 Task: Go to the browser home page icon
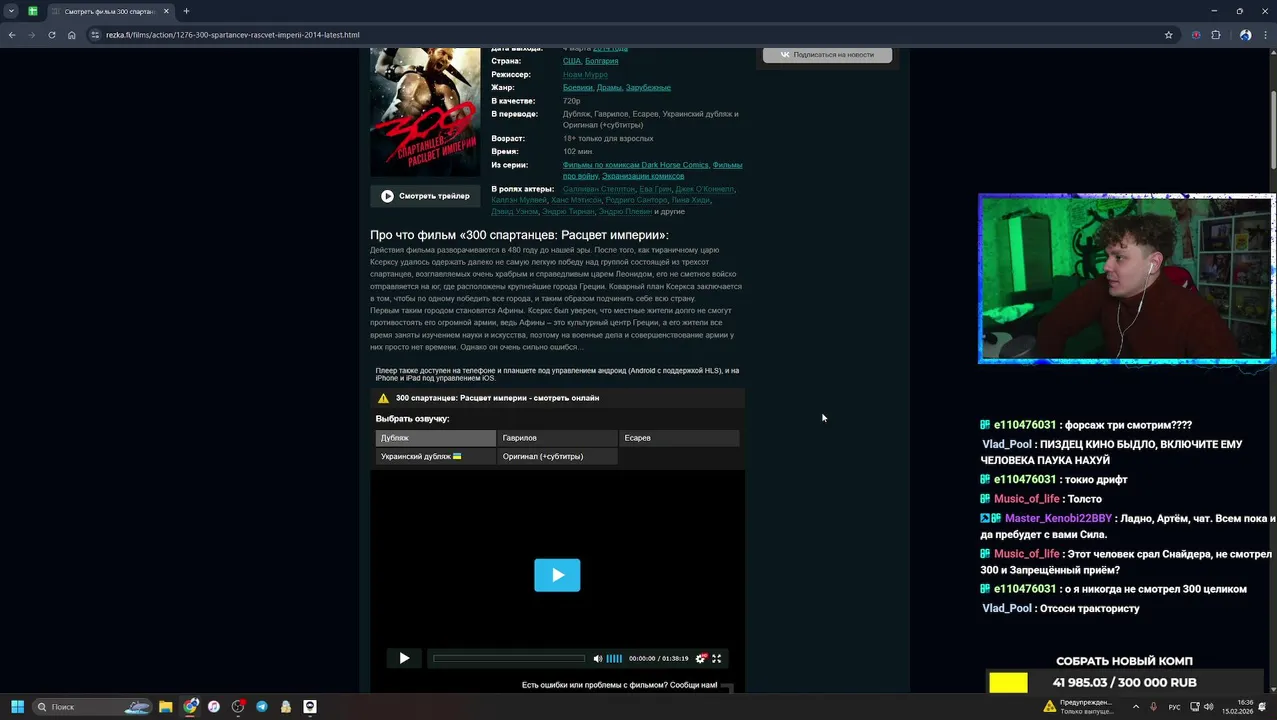pyautogui.click(x=72, y=35)
